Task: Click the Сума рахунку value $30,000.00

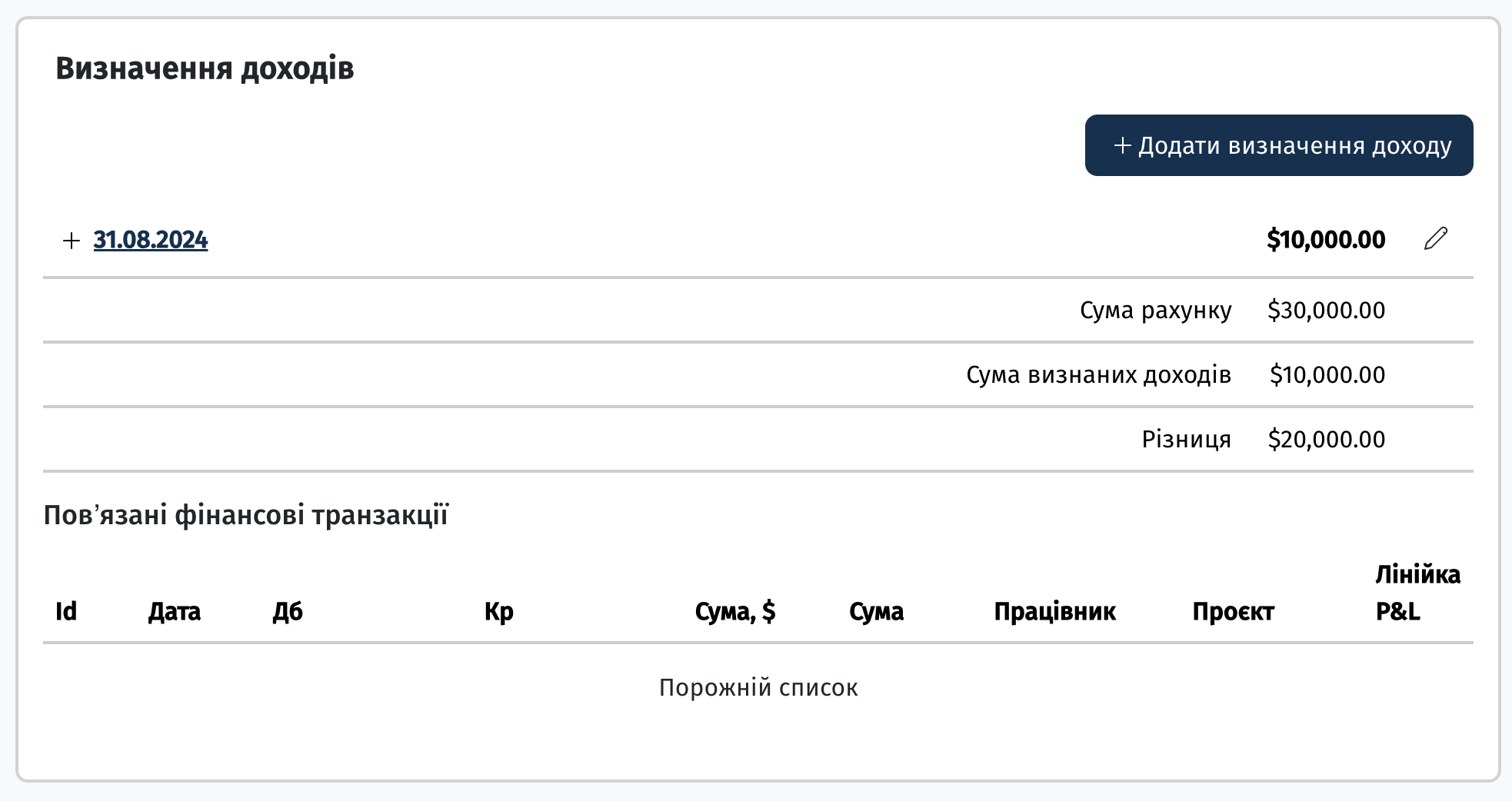Action: 1327,310
